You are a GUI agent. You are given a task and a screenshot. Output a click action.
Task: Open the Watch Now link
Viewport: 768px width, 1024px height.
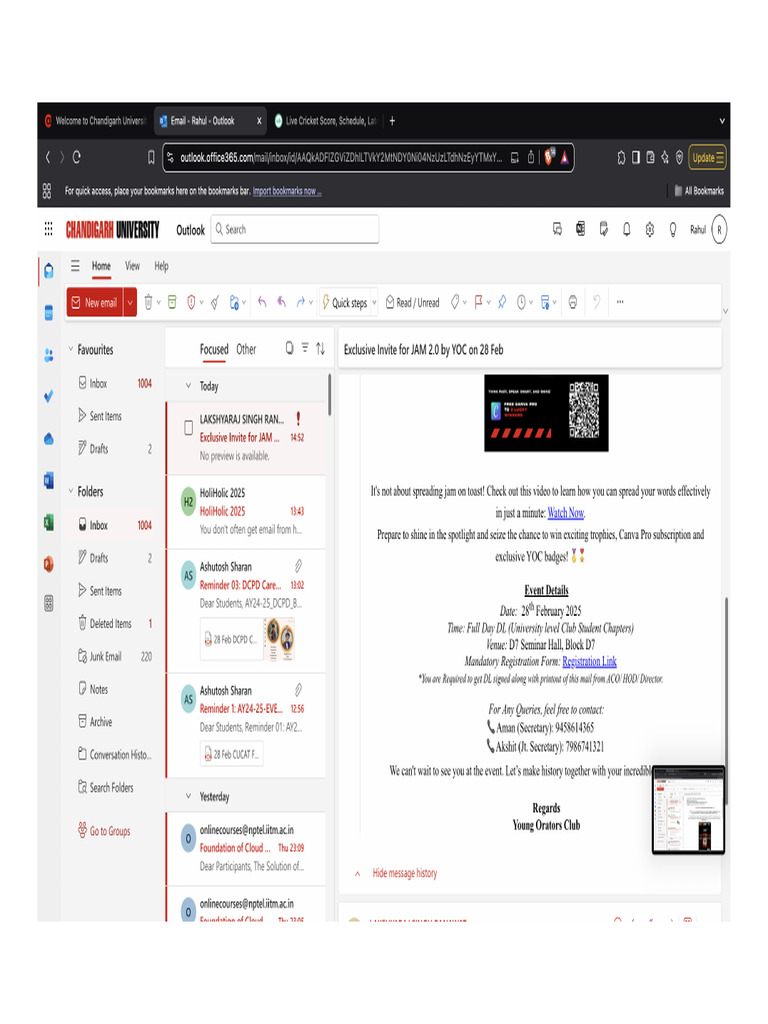click(566, 513)
